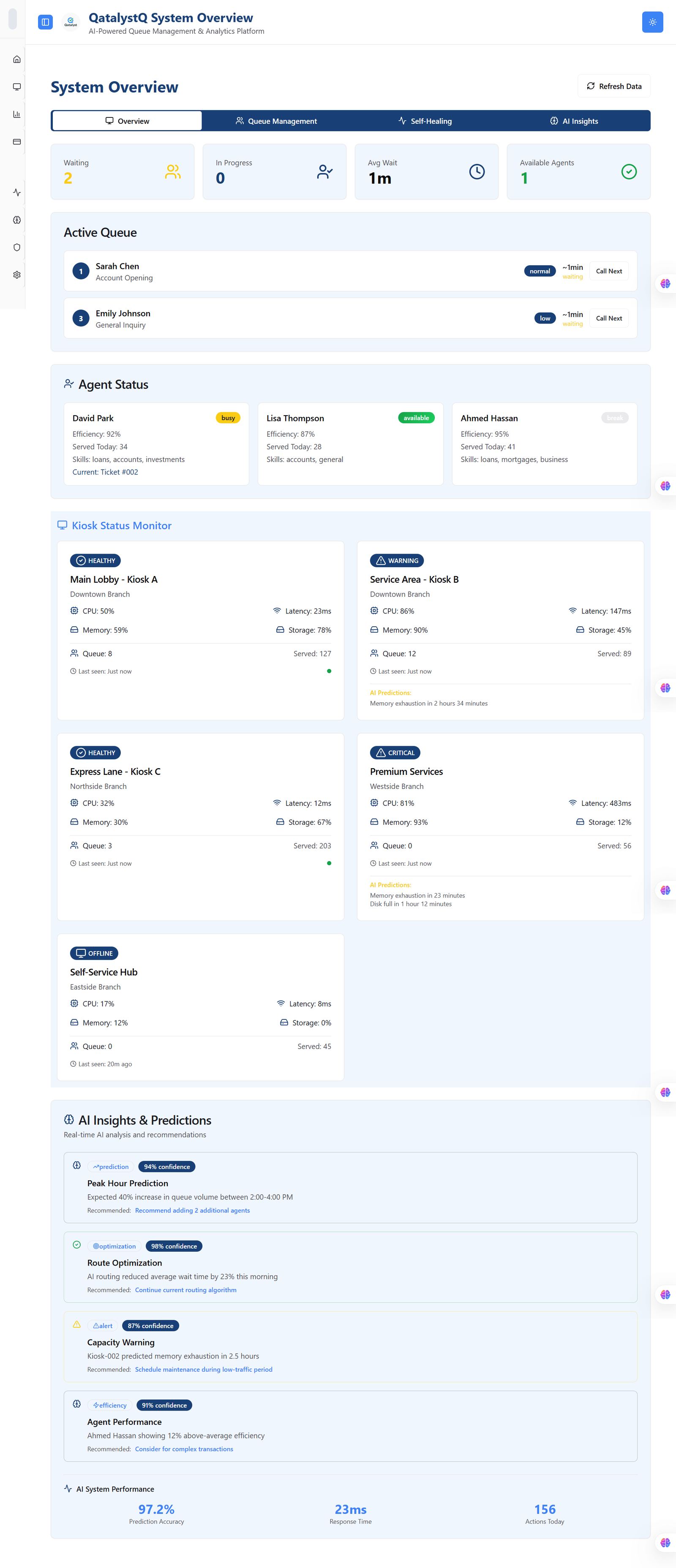Open the monitor icon in the sidebar
The image size is (676, 1568).
tap(17, 87)
